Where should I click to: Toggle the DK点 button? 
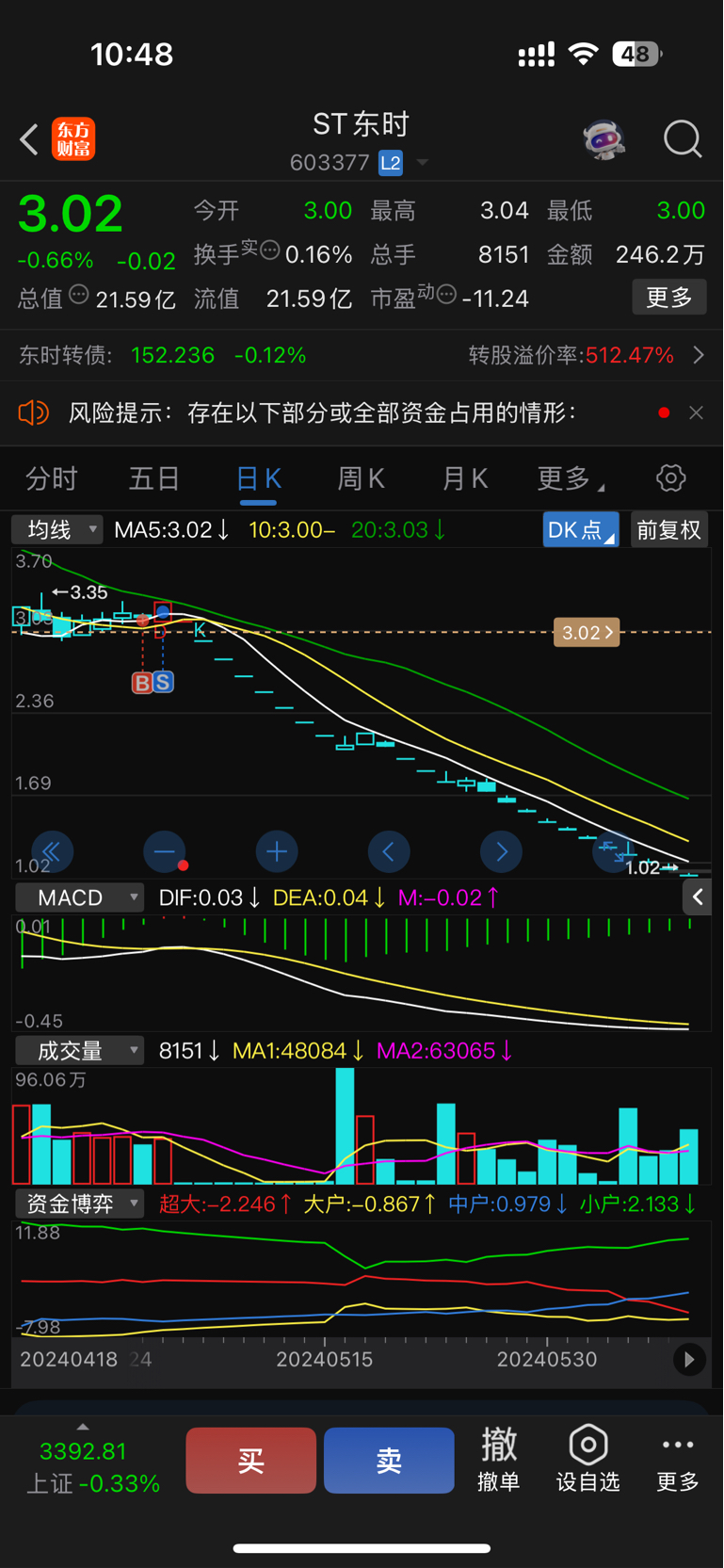point(581,530)
